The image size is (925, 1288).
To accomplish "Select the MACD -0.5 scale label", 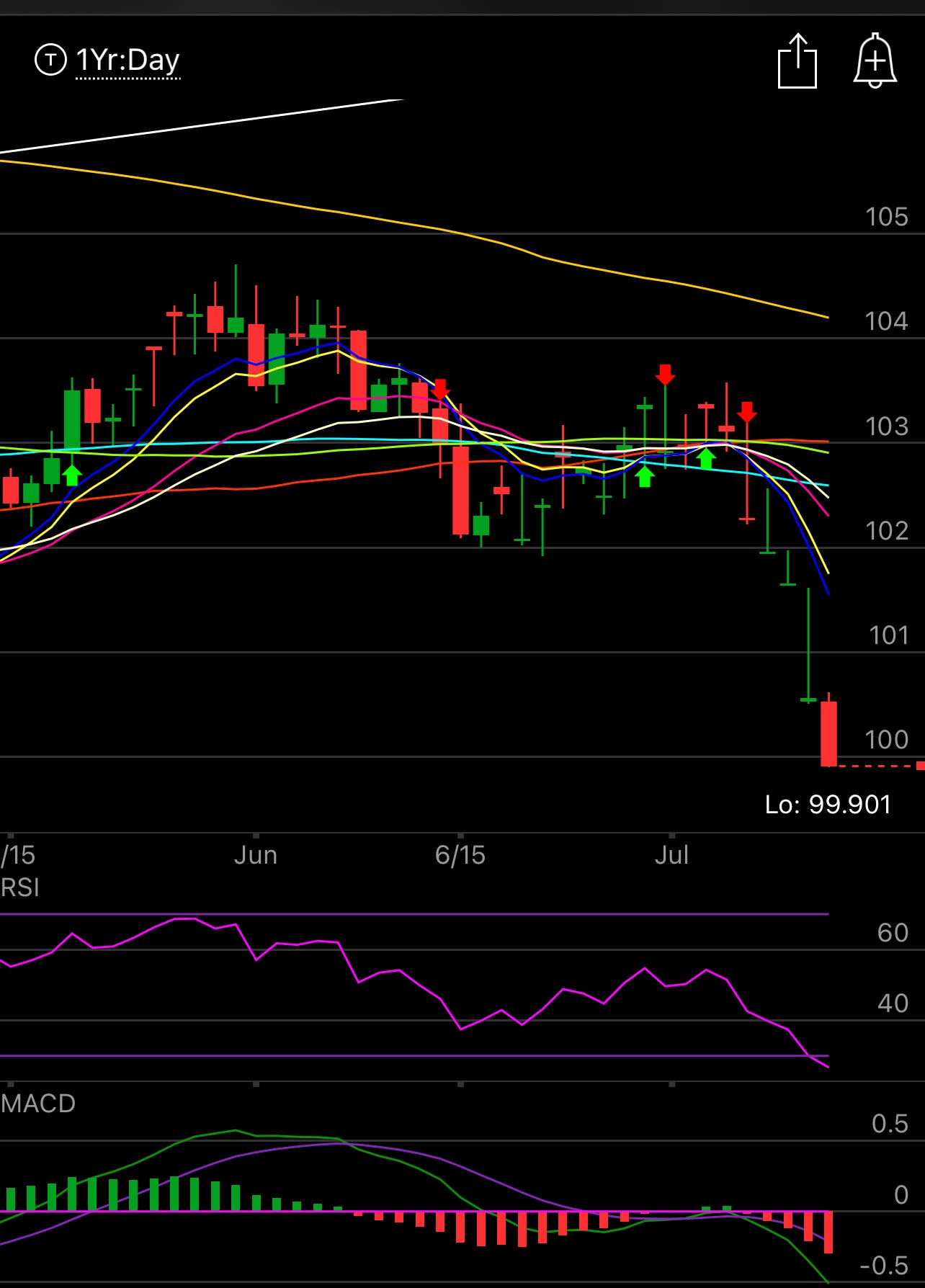I will pyautogui.click(x=884, y=1266).
